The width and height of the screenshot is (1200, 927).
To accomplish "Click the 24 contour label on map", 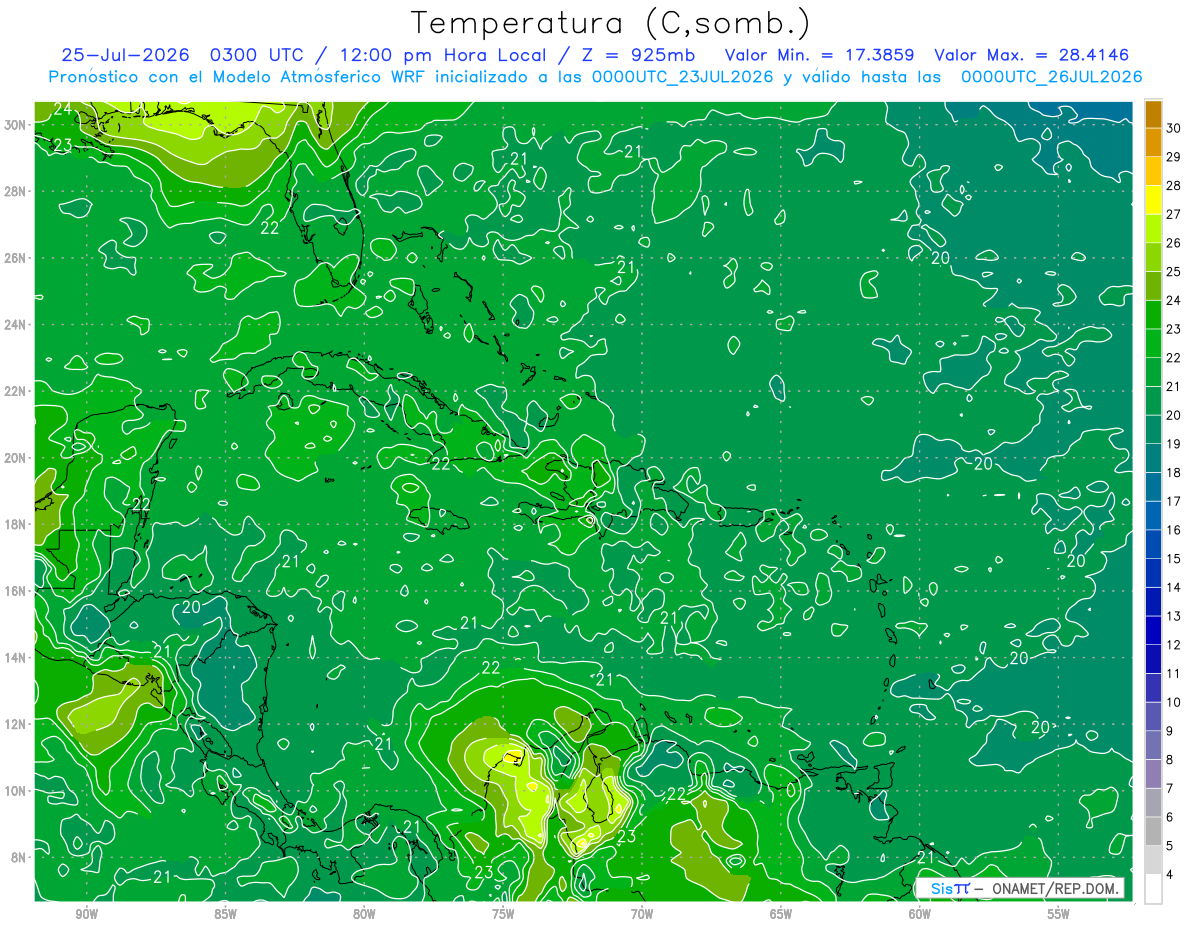I will (x=62, y=108).
